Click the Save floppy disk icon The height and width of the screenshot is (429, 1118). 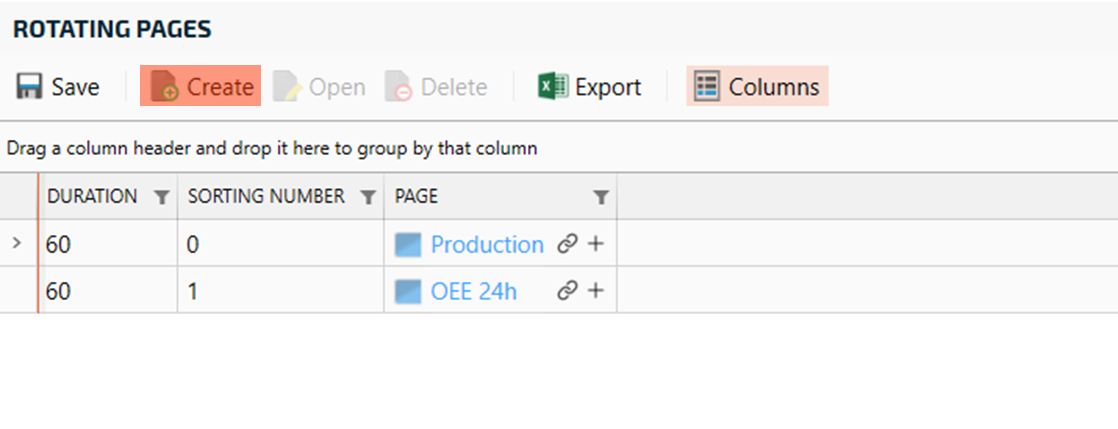click(x=29, y=87)
